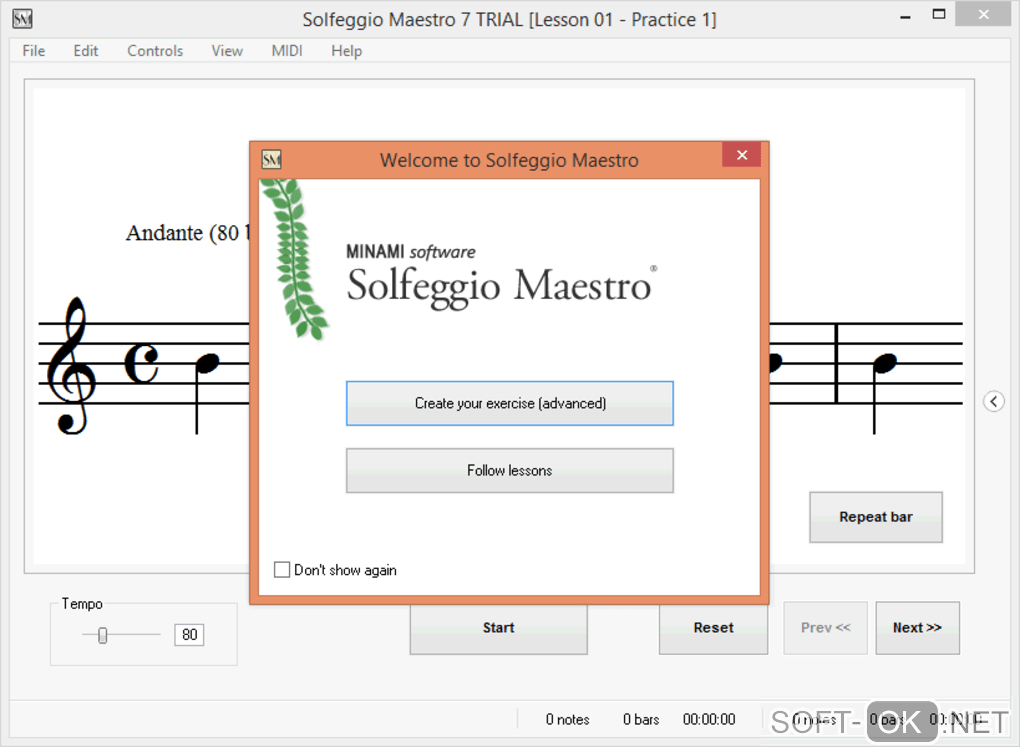1020x747 pixels.
Task: Click the common time signature symbol
Action: pyautogui.click(x=141, y=363)
